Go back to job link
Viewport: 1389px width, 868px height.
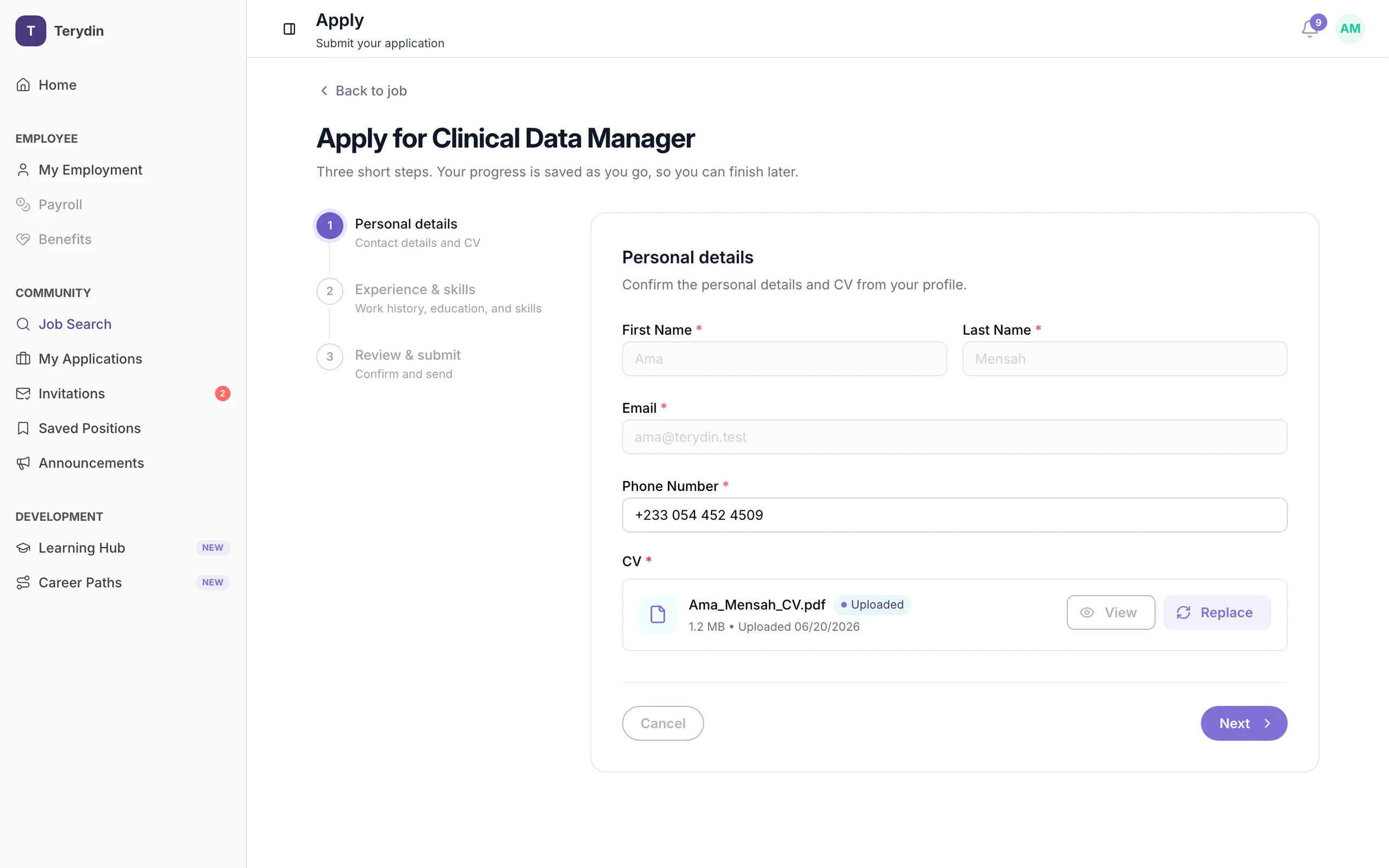tap(363, 91)
